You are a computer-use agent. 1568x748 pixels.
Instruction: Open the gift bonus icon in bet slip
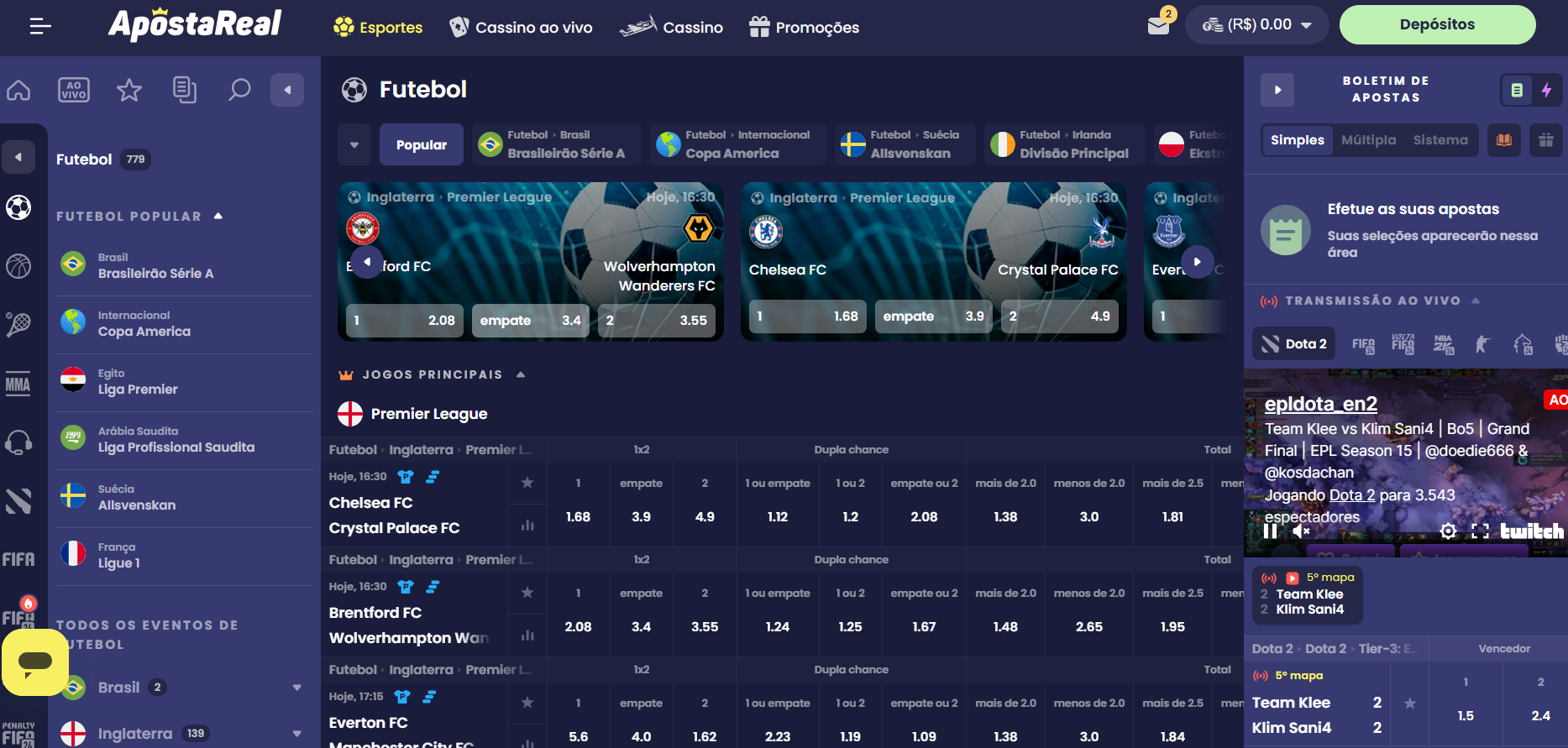[x=1545, y=140]
